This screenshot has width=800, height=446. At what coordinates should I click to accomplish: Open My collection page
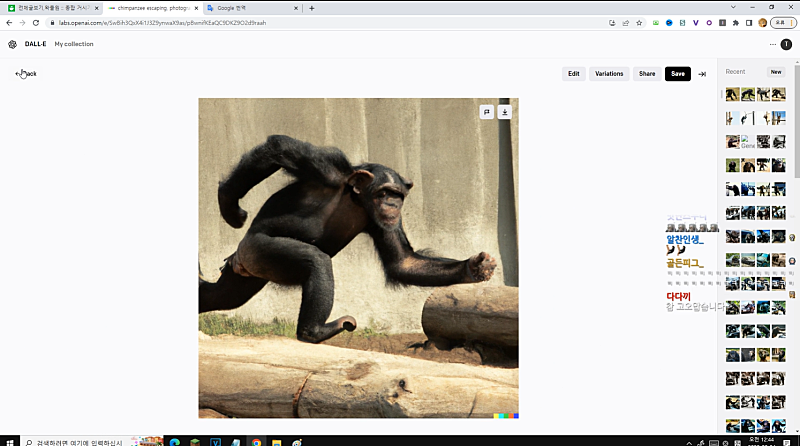coord(74,44)
